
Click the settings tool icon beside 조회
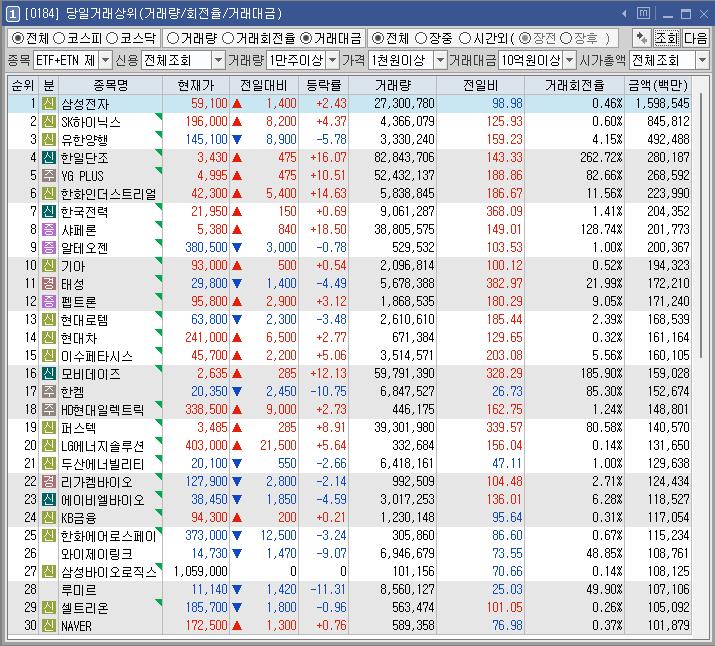[641, 38]
